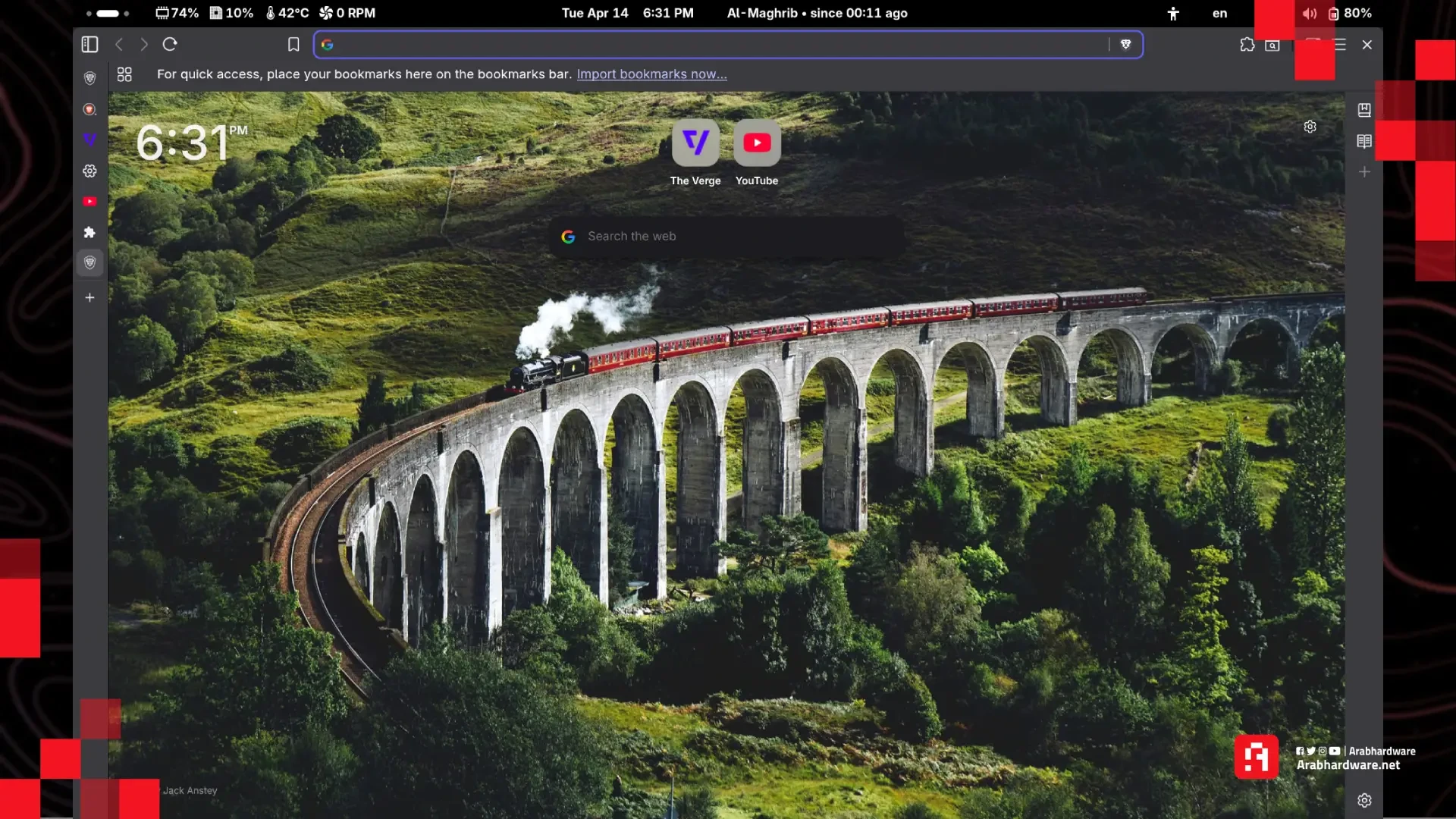Open the hamburger main menu

coord(1340,45)
